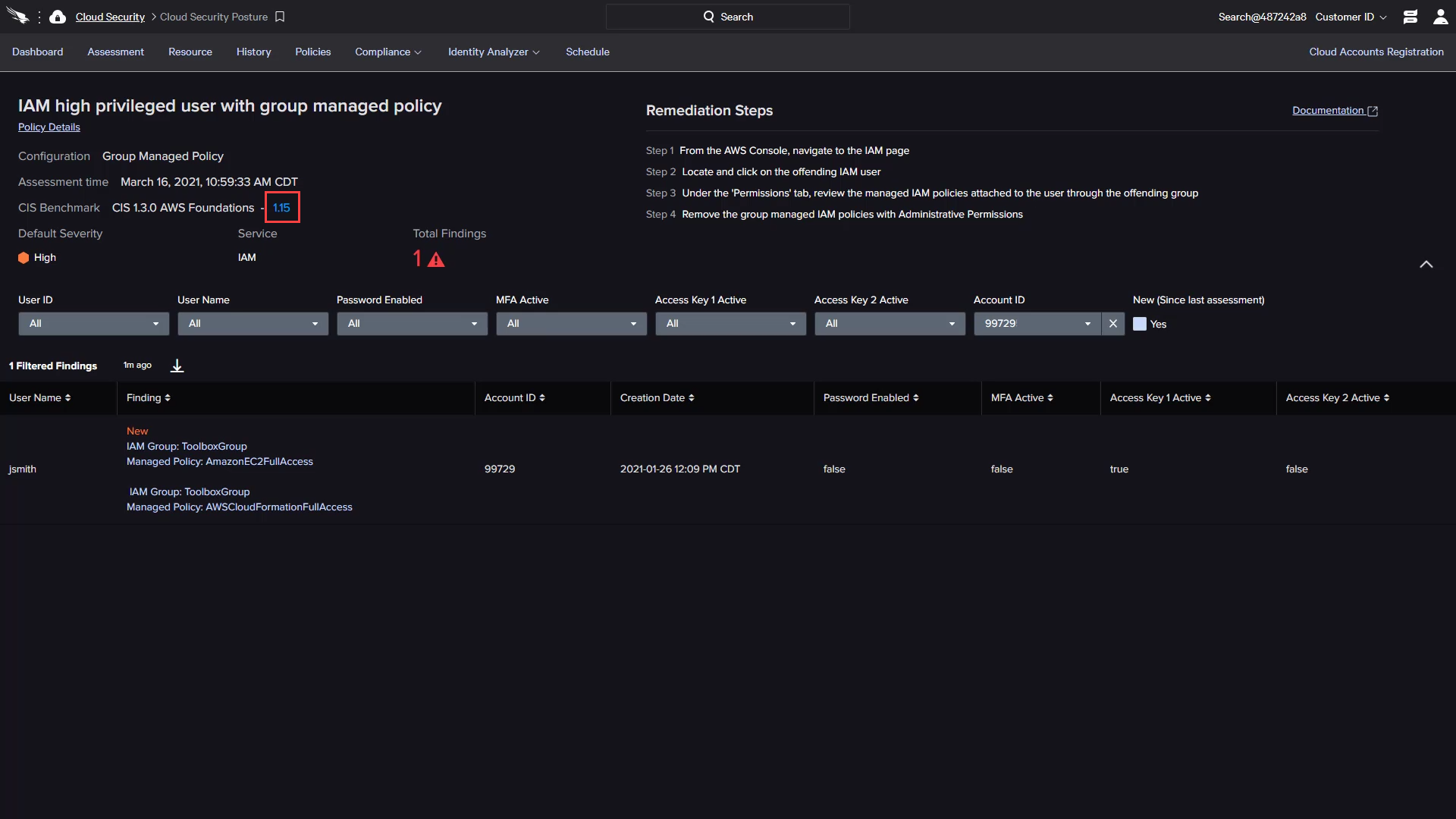Screen dimensions: 1456x819
Task: Click the New finding label
Action: [x=136, y=431]
